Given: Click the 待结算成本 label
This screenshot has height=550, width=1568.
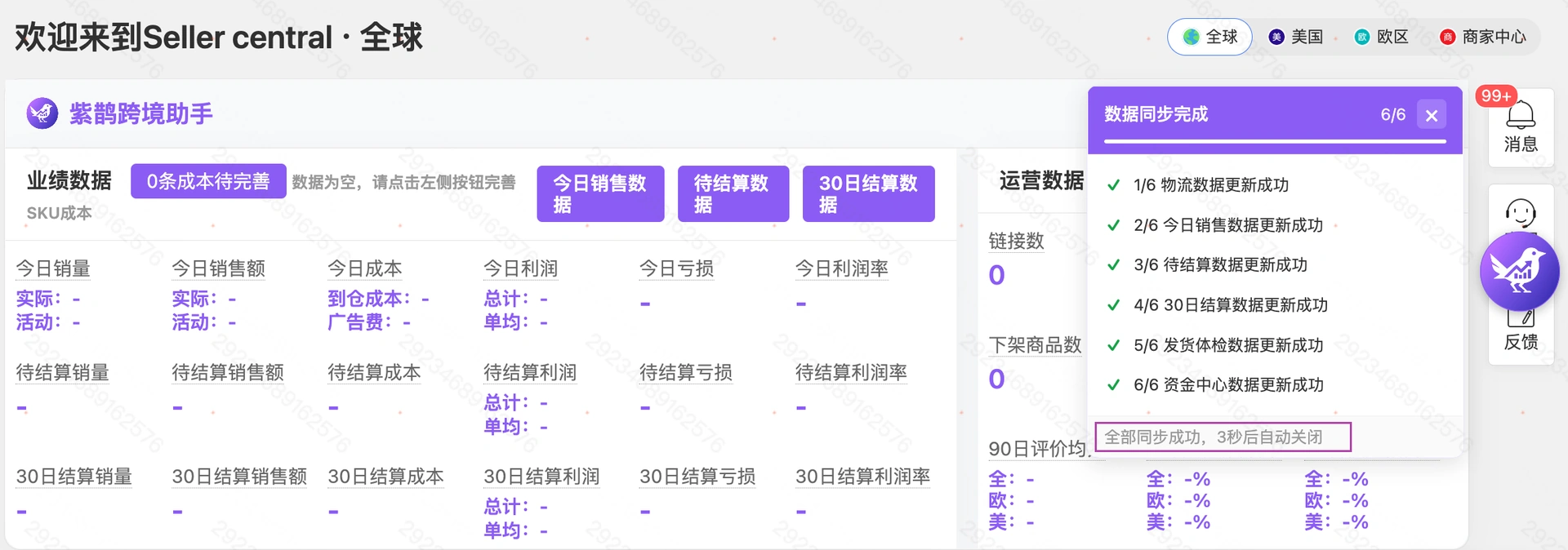Looking at the screenshot, I should click(374, 373).
